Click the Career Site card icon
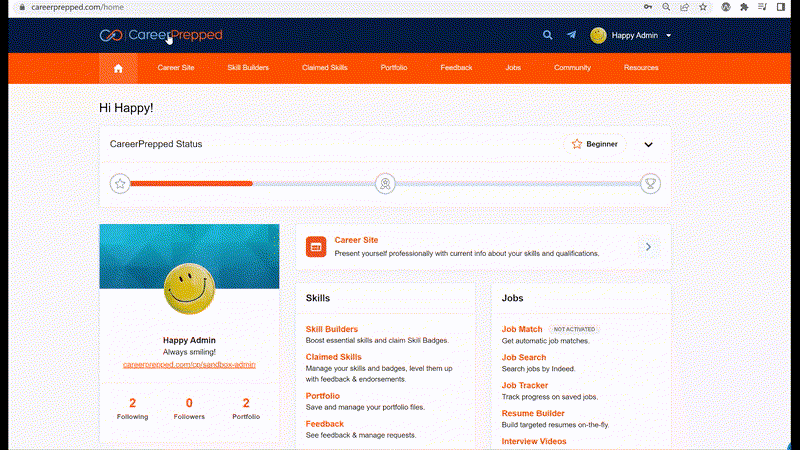The height and width of the screenshot is (450, 800). (x=316, y=247)
